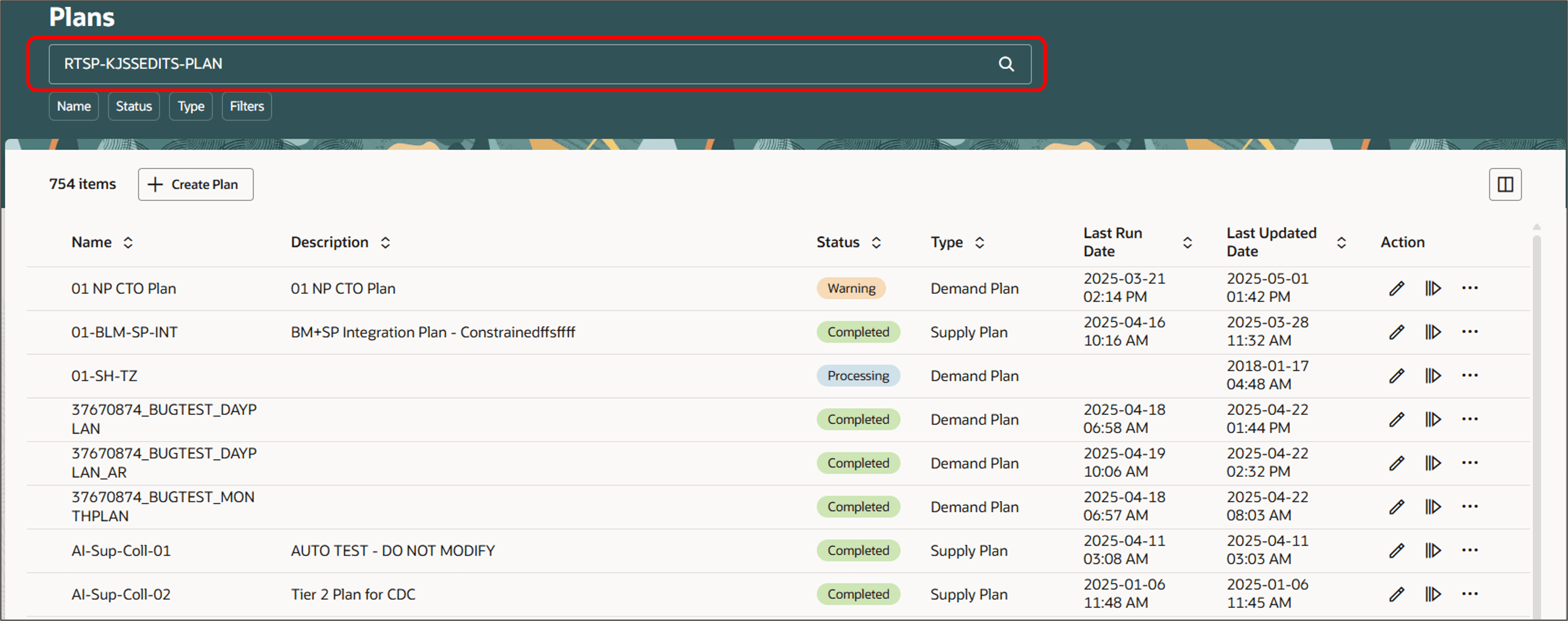Sort by Status column arrows

point(876,242)
